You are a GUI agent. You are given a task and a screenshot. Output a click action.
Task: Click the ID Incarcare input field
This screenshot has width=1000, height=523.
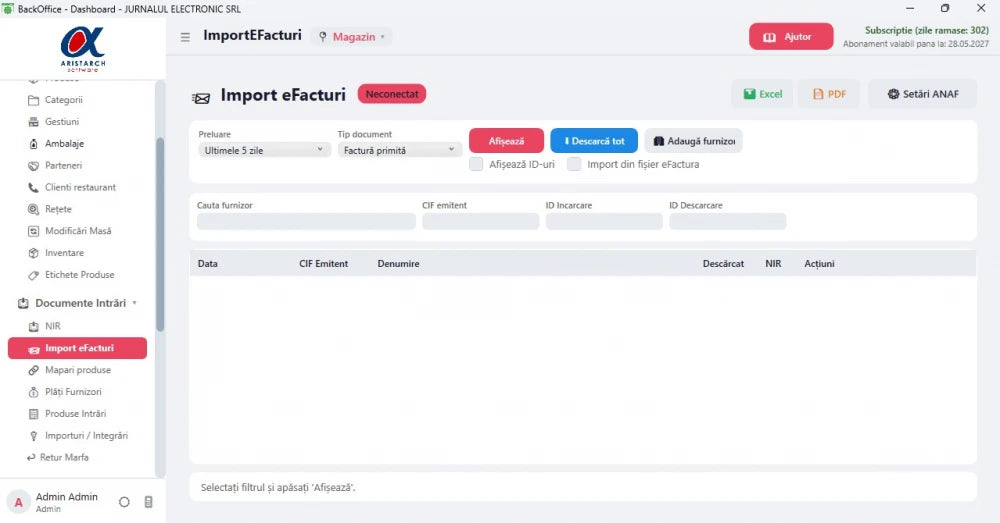pyautogui.click(x=604, y=222)
